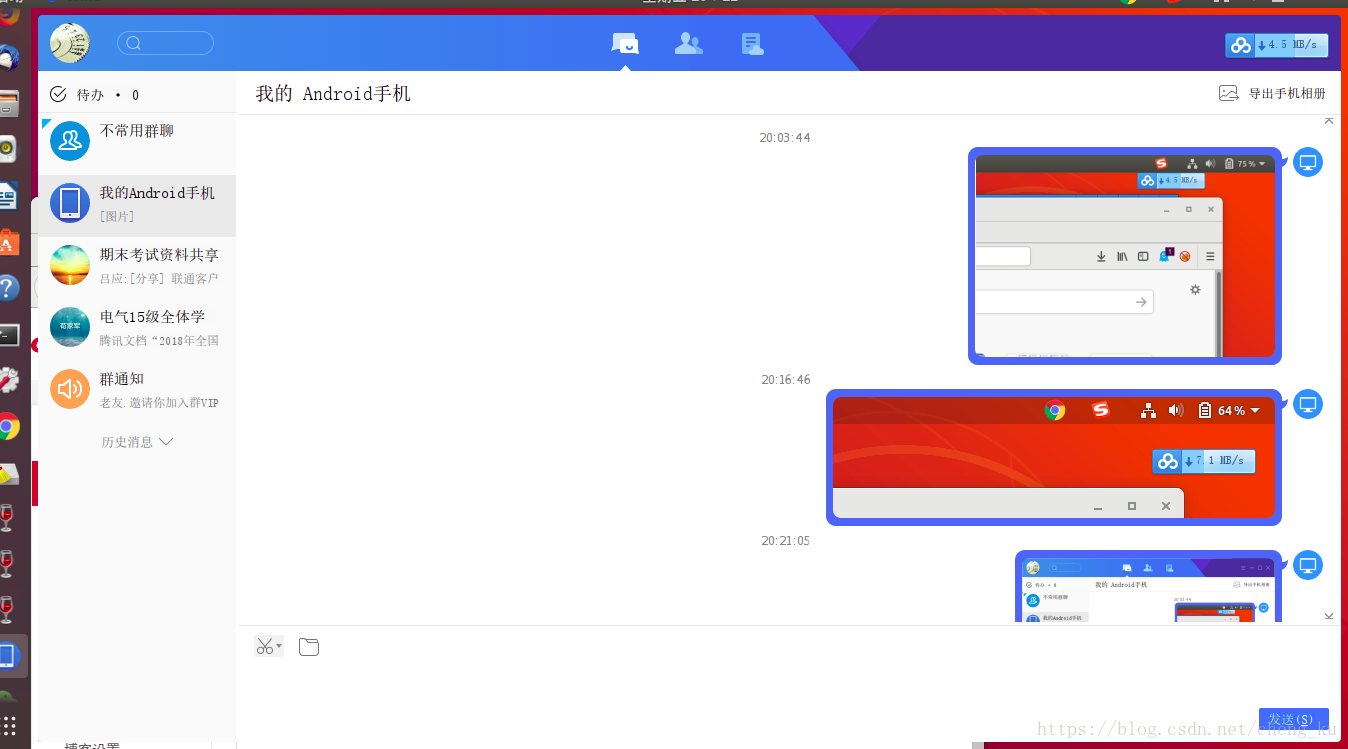Click scroll-up arrow of chat pane
Viewport: 1348px width, 749px height.
(1329, 121)
